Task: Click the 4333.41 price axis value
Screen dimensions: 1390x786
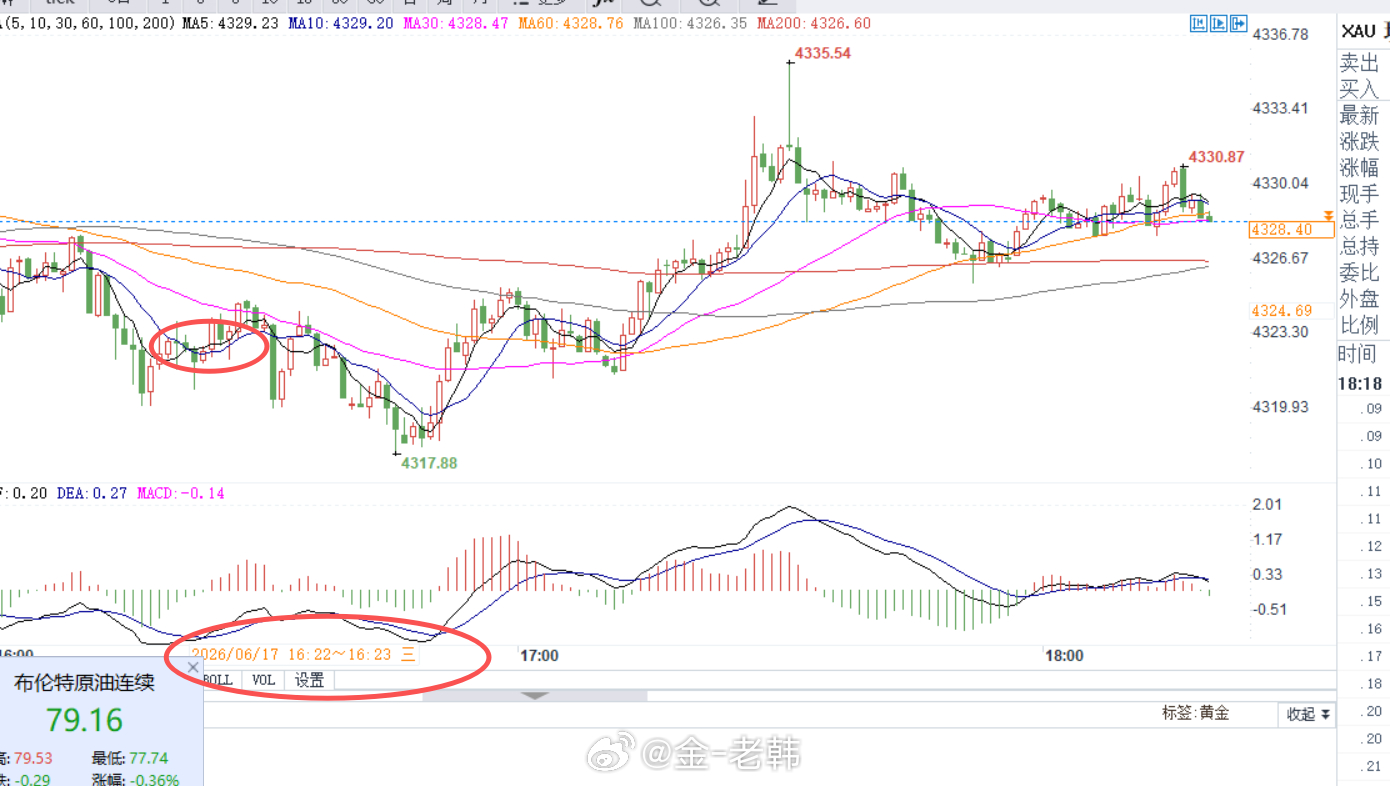Action: coord(1281,108)
